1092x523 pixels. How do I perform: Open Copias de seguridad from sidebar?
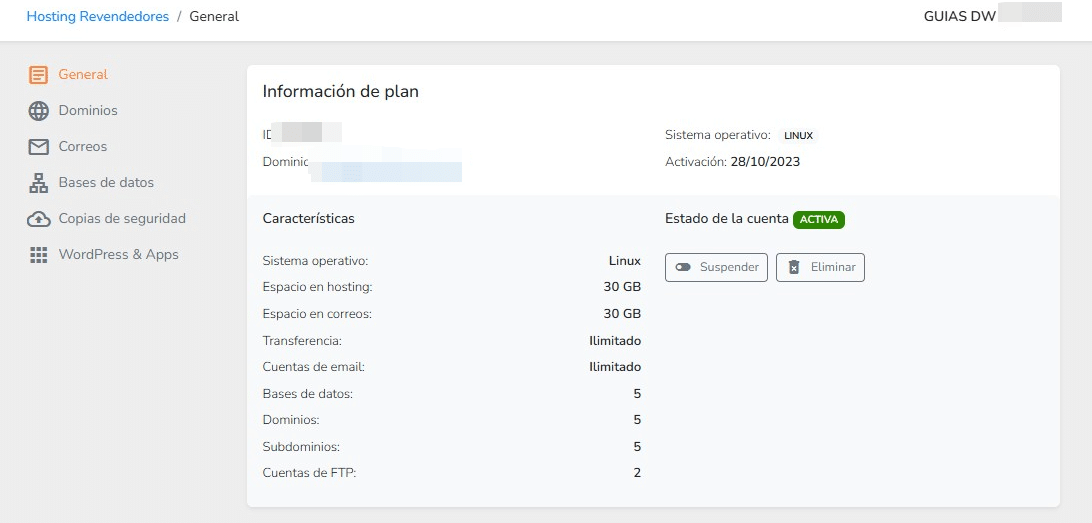[122, 219]
